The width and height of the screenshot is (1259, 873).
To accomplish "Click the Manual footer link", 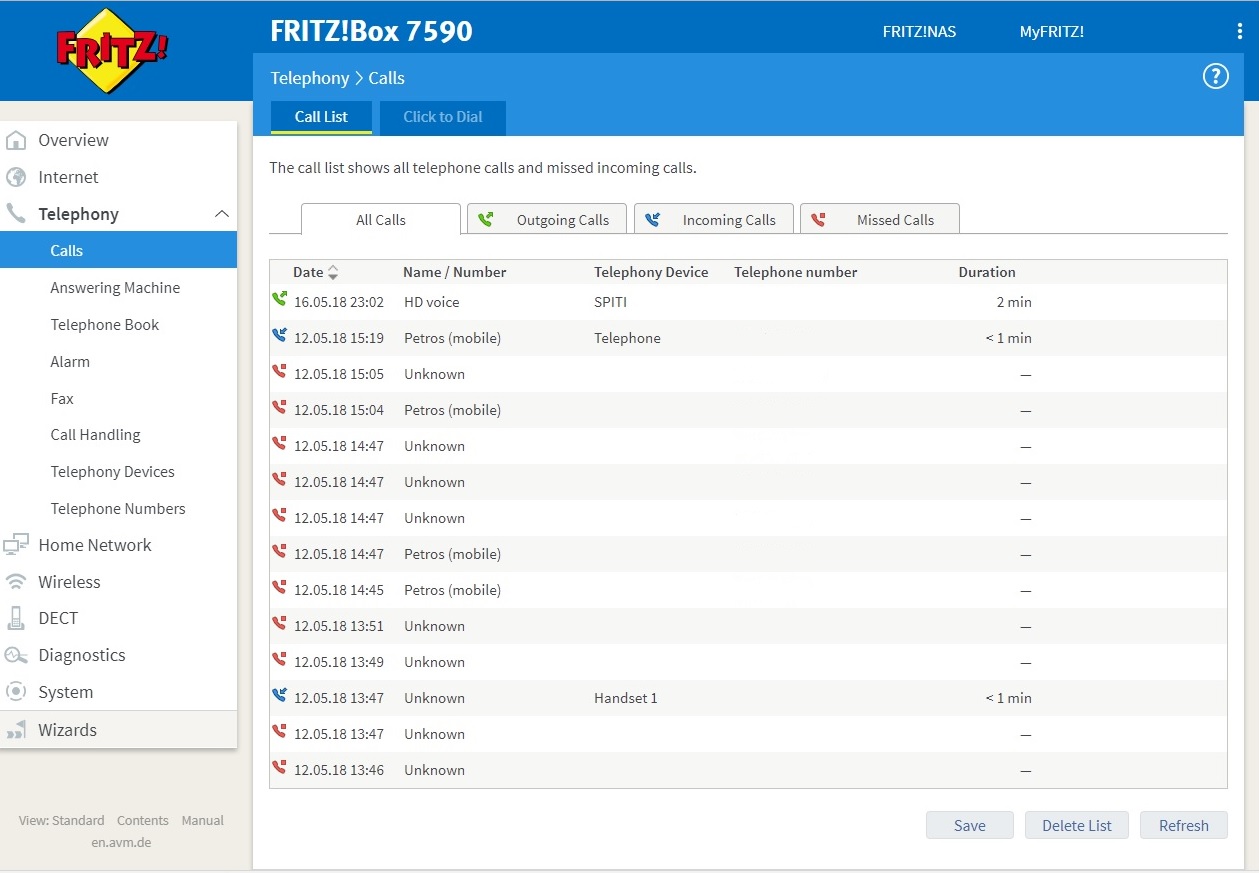I will pos(203,821).
